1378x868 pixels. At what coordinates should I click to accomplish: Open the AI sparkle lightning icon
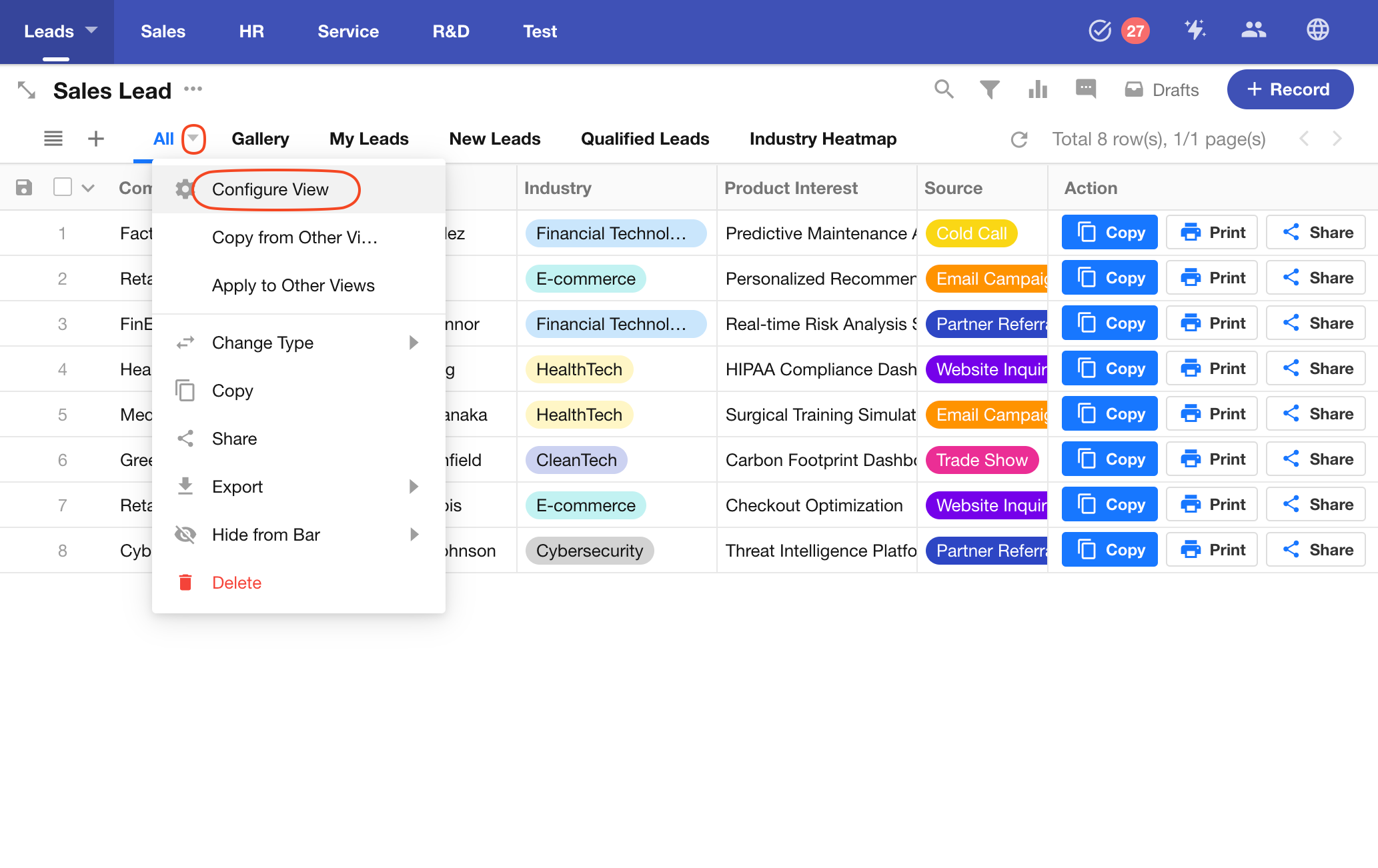pyautogui.click(x=1195, y=31)
